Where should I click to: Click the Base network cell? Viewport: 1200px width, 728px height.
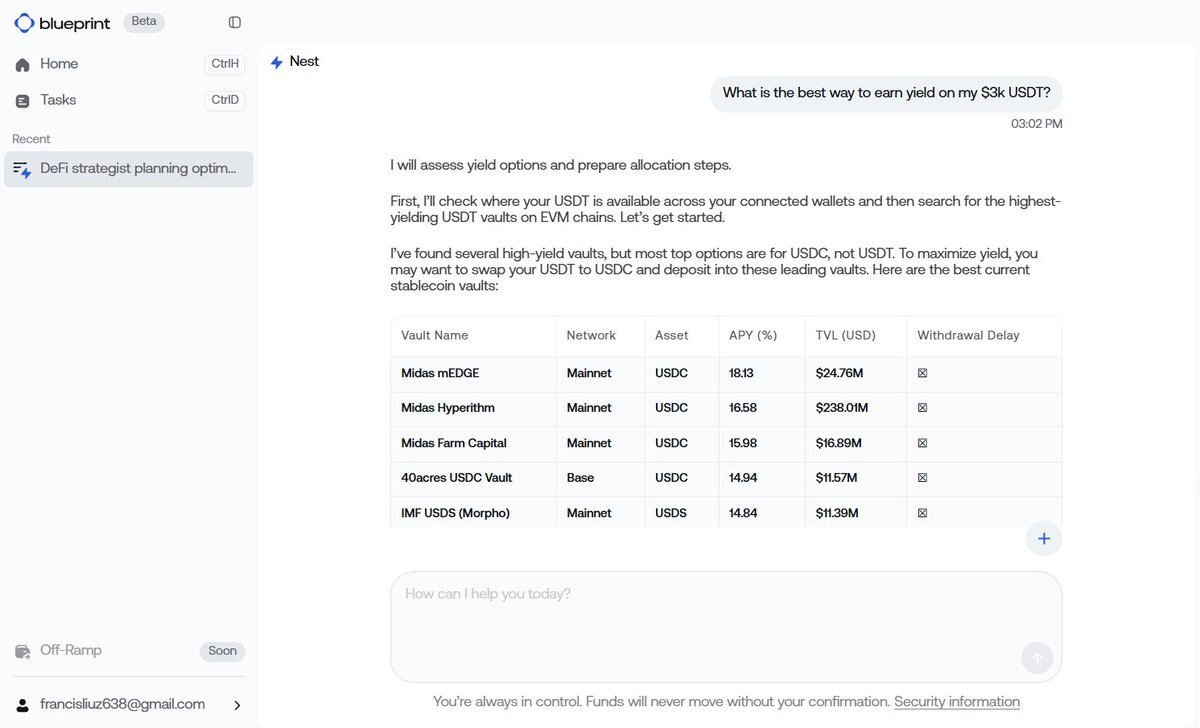click(580, 478)
